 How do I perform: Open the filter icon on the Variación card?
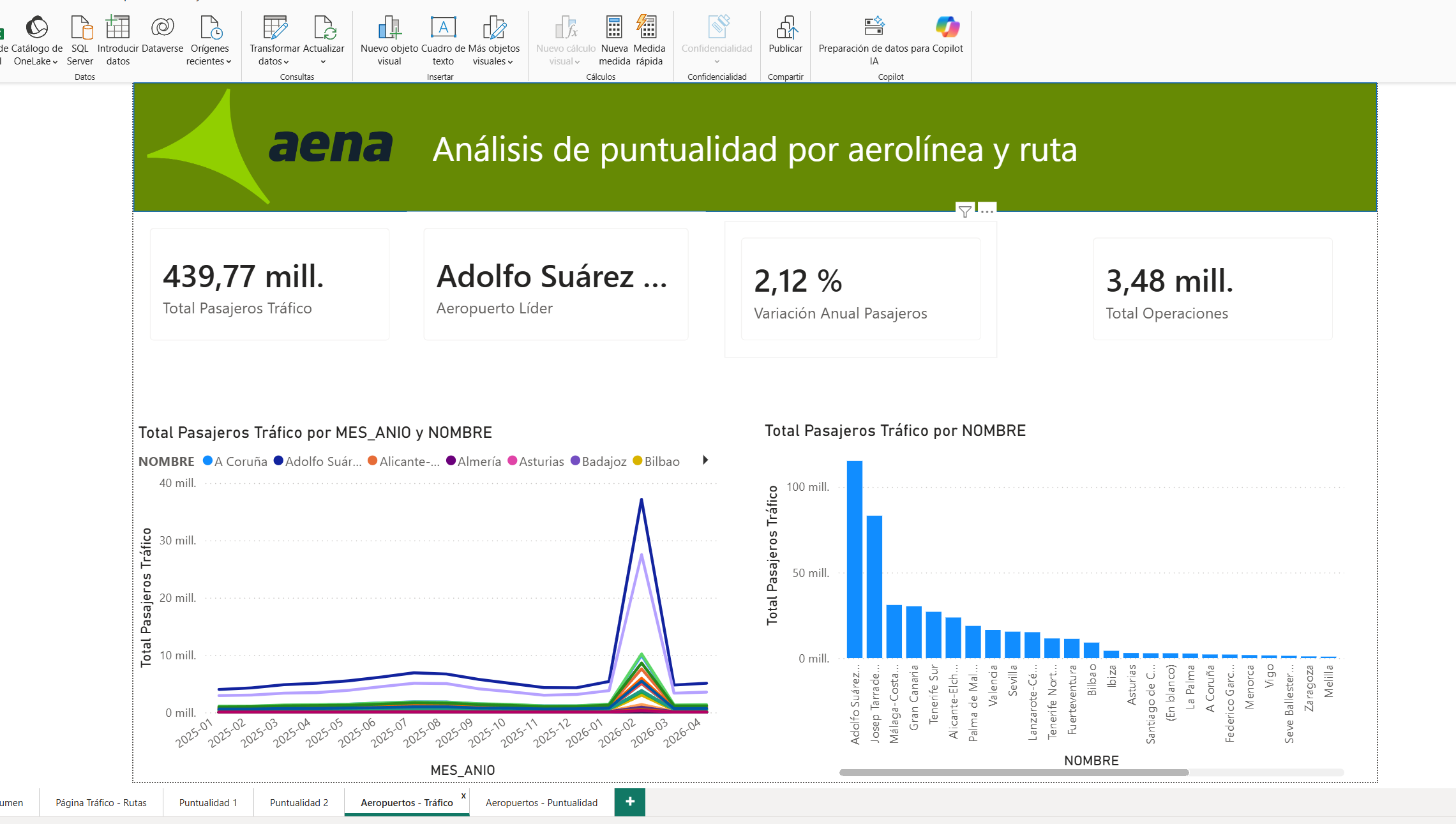click(x=965, y=211)
